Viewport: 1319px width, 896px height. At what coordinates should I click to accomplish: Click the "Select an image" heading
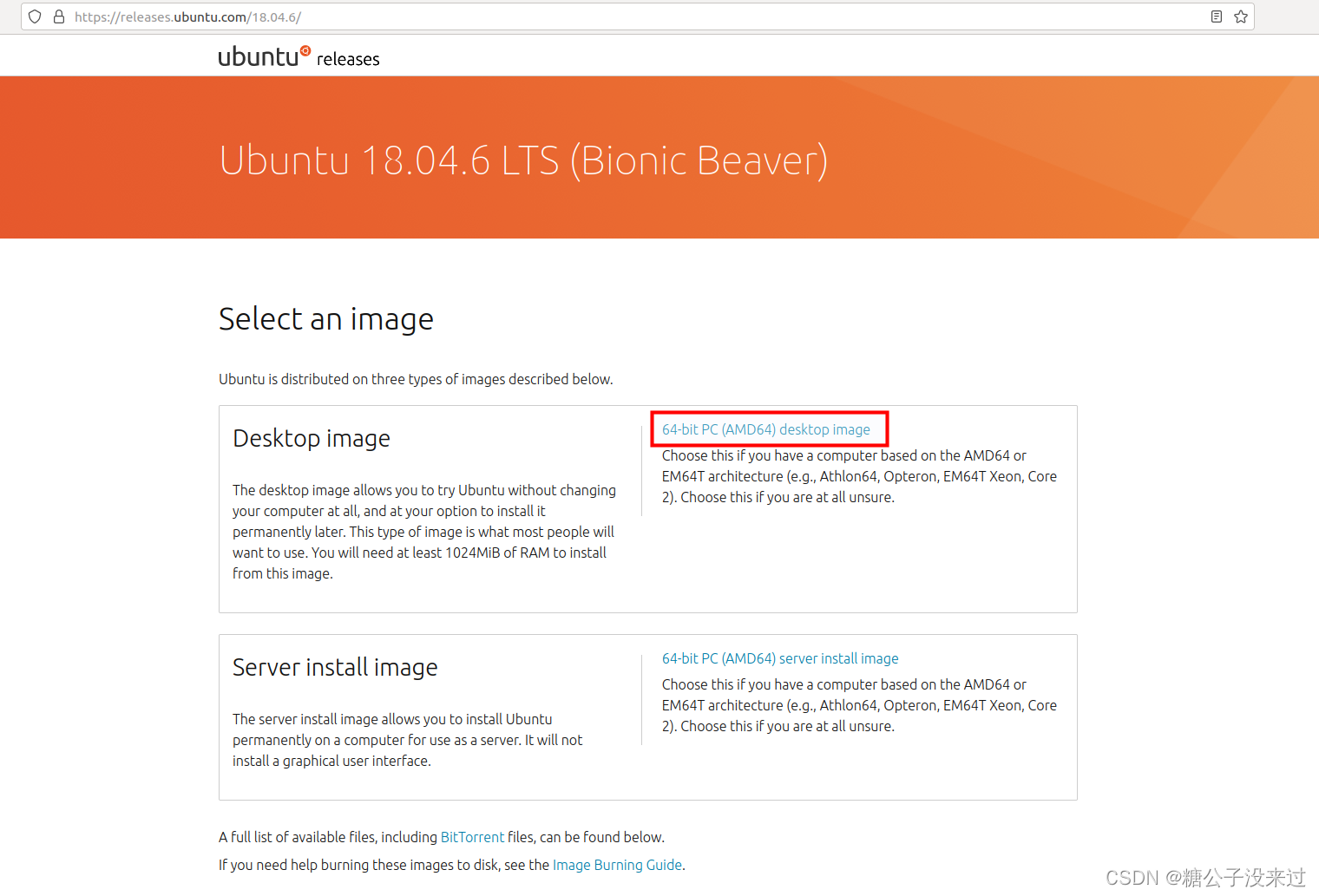[325, 319]
